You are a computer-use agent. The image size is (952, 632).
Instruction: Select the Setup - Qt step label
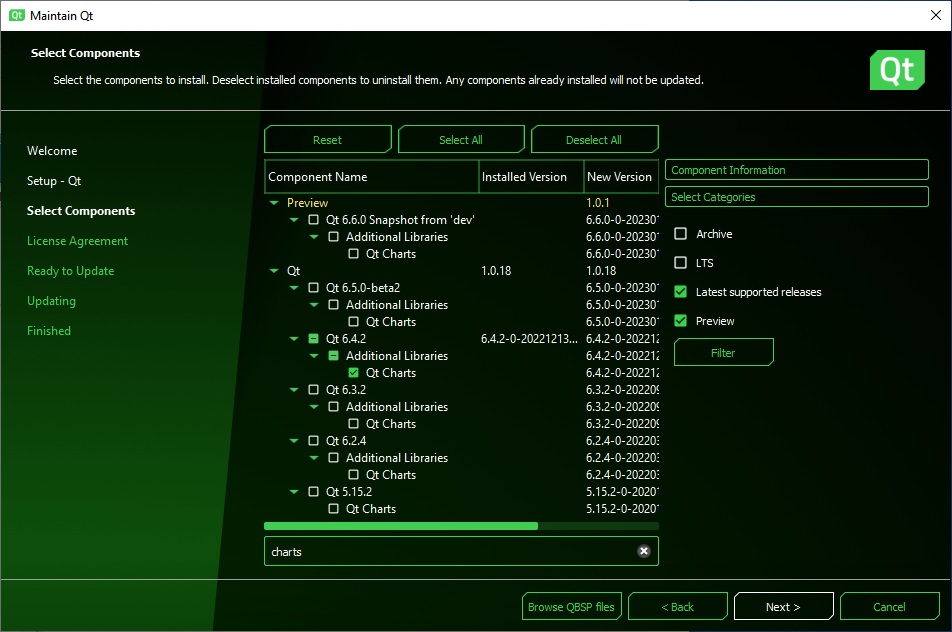coord(54,181)
